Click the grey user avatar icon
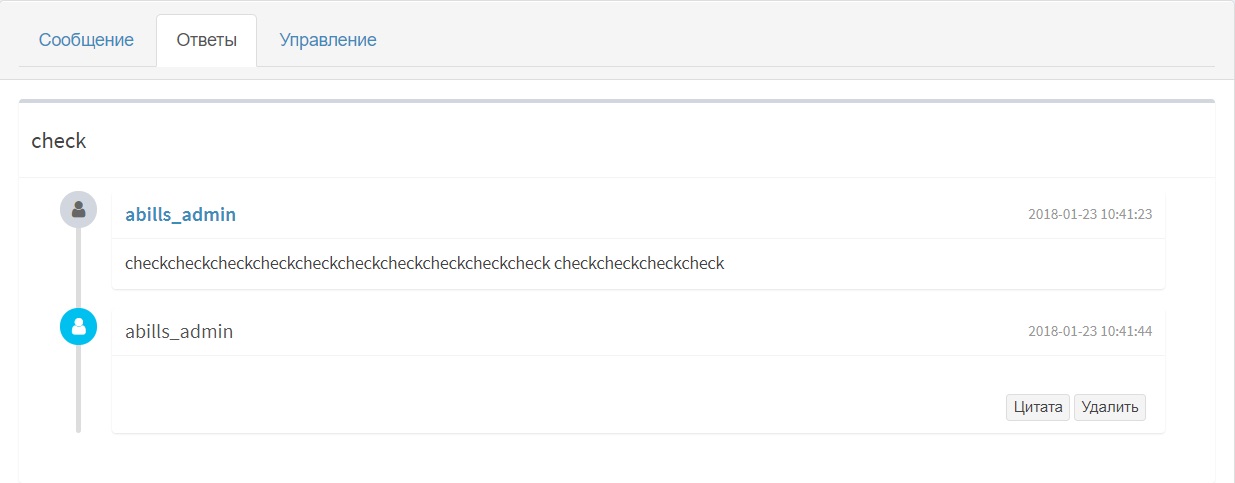 coord(78,210)
